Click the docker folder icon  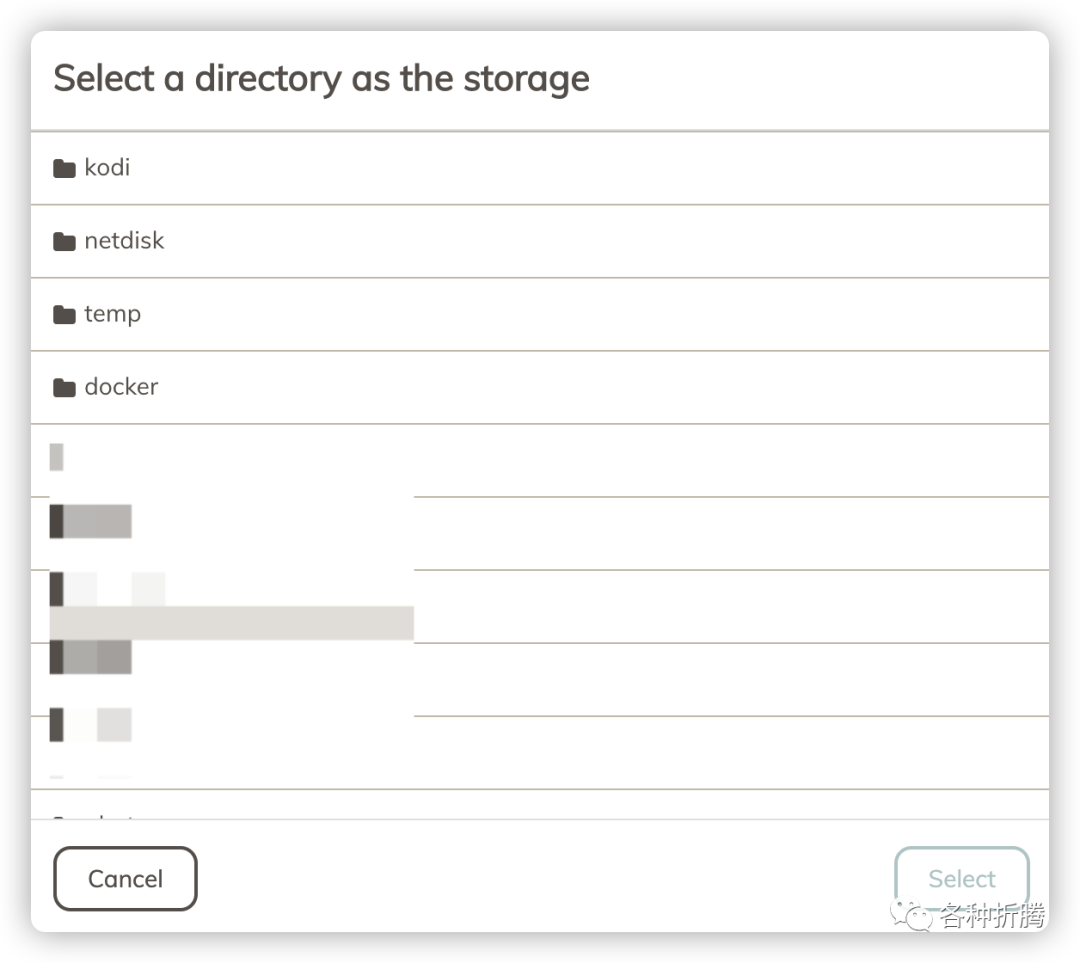pos(65,388)
